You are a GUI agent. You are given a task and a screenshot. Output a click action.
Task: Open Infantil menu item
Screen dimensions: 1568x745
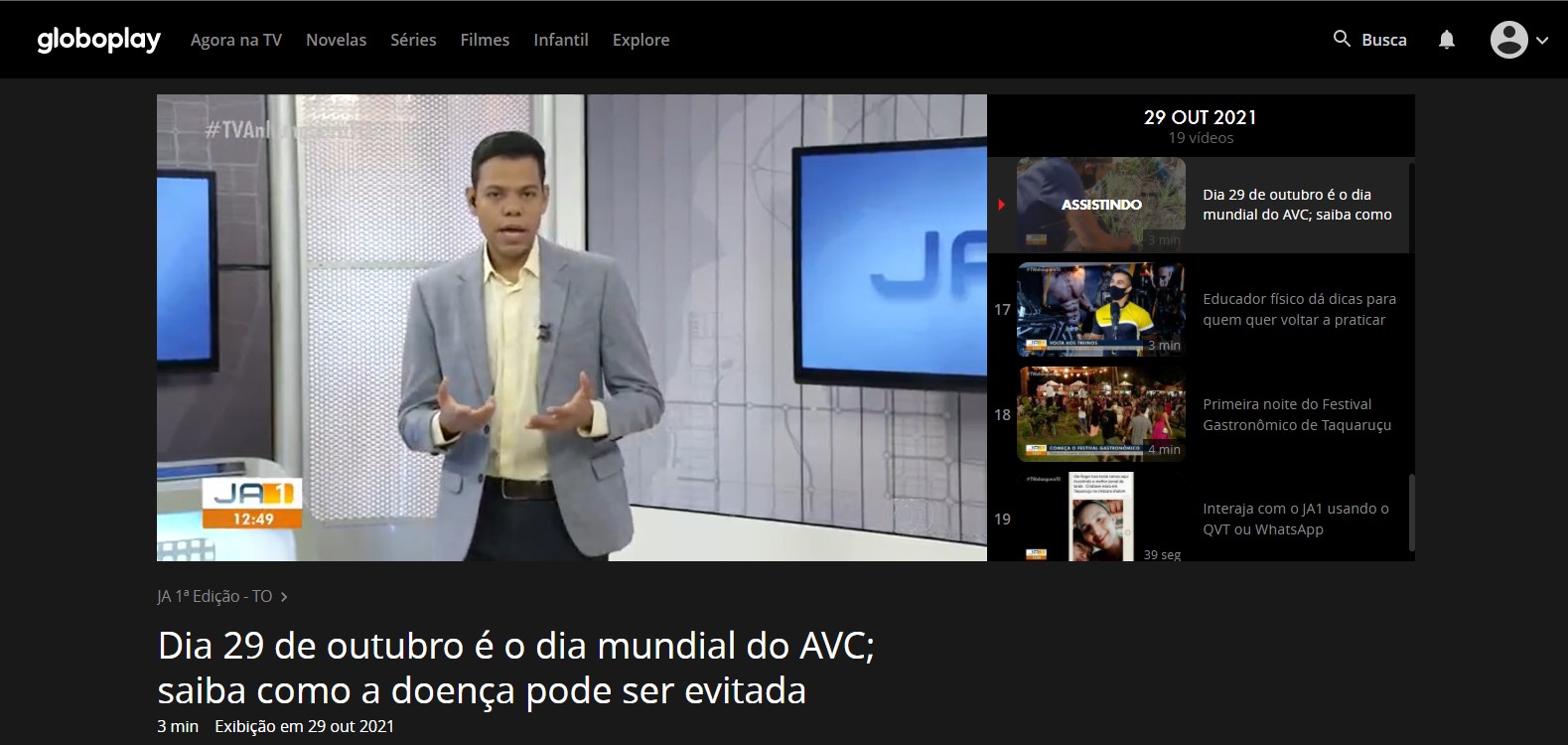[x=561, y=40]
